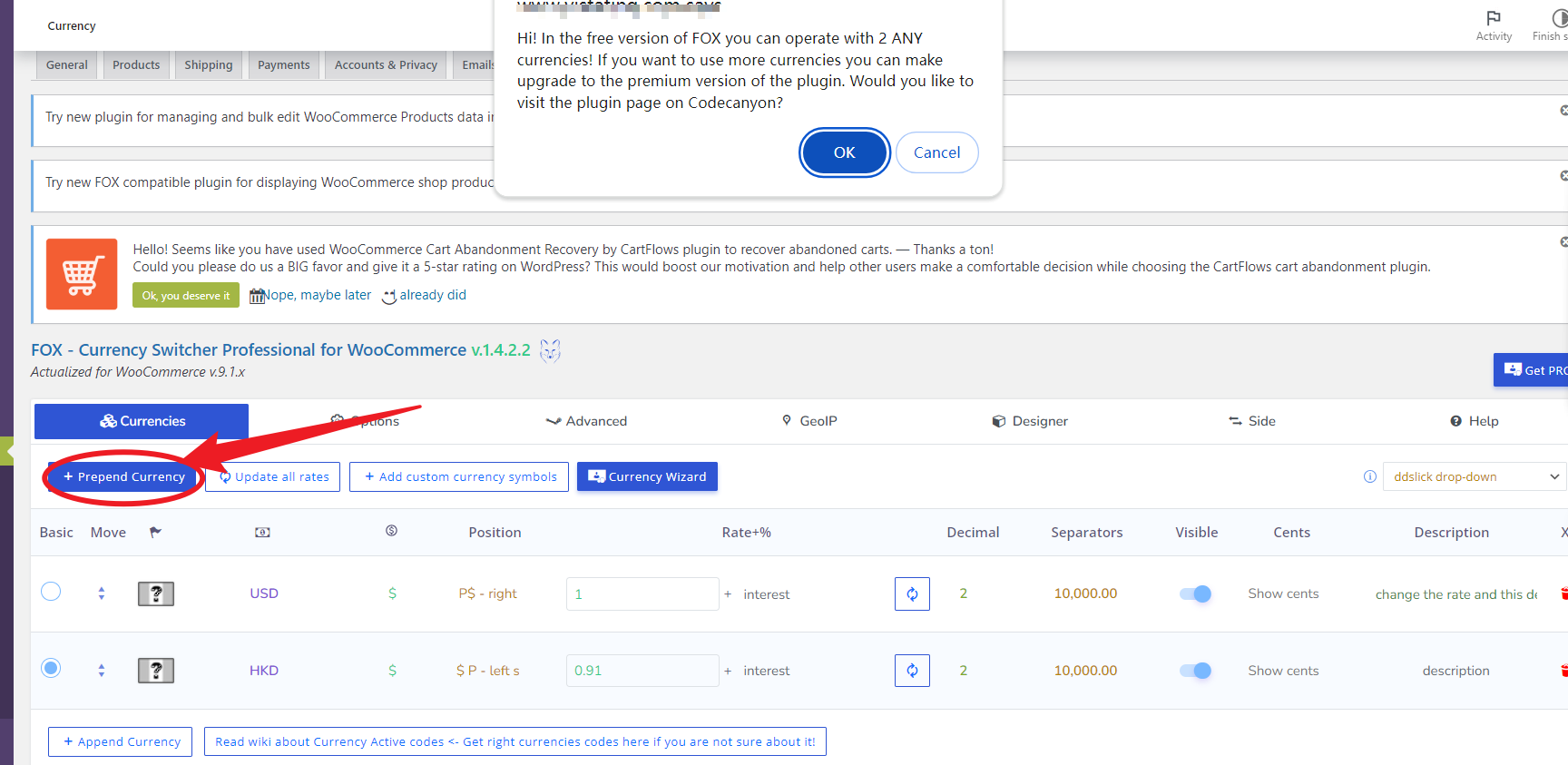Open USD 'Show cents' selector

(1283, 593)
